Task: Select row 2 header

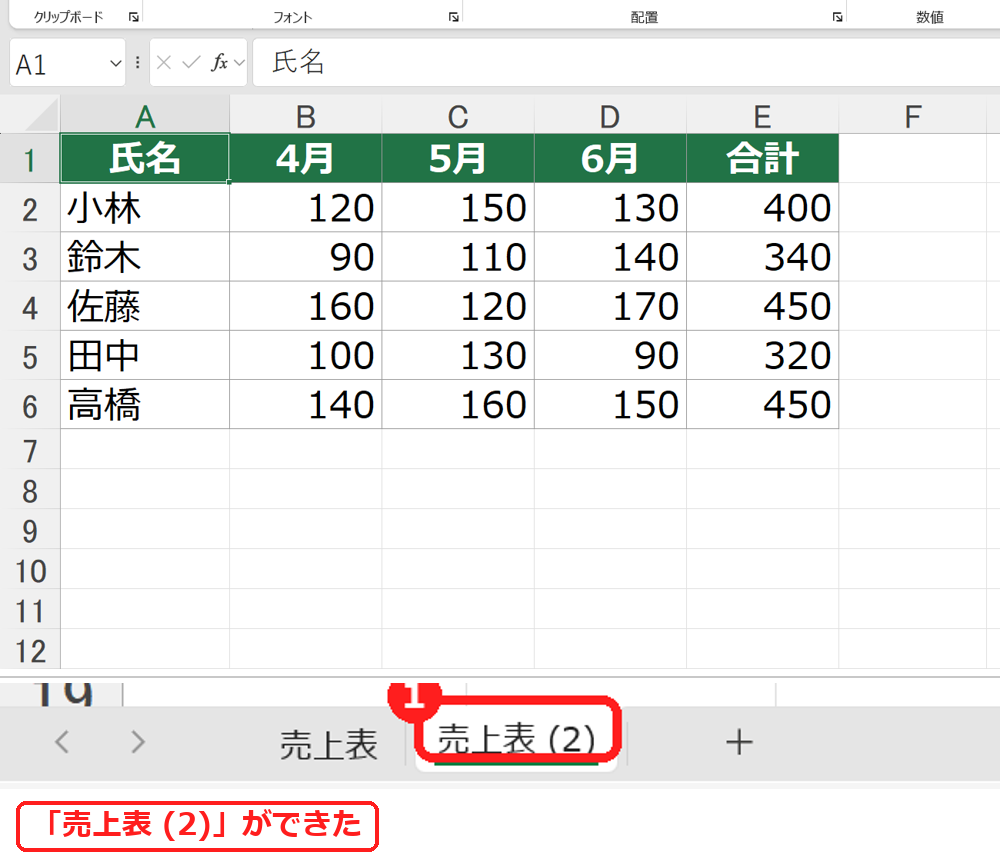Action: point(30,208)
